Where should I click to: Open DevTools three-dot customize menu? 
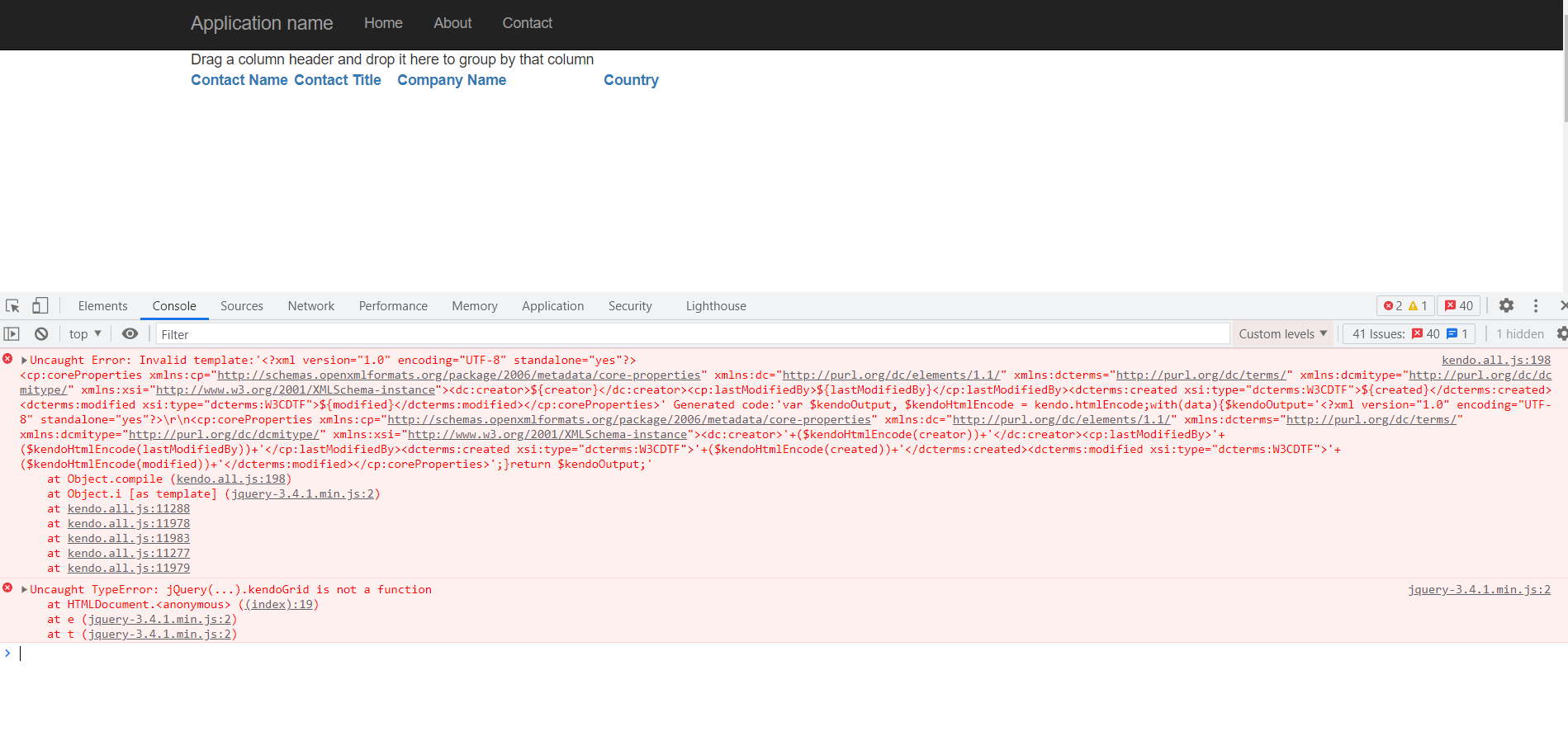coord(1536,306)
